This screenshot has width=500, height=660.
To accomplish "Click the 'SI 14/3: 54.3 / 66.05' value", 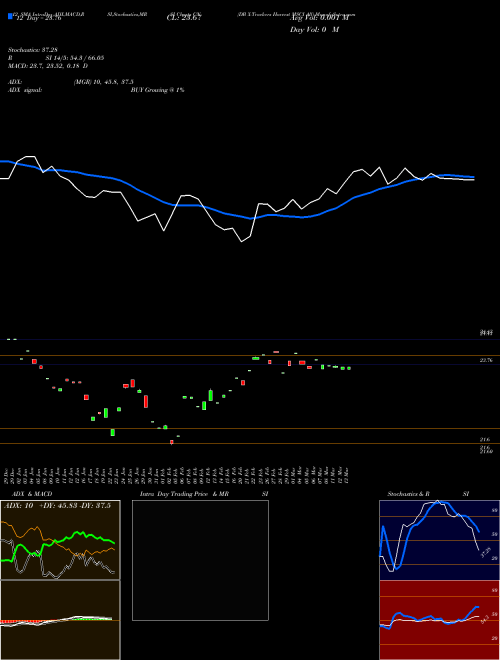I will coord(75,58).
